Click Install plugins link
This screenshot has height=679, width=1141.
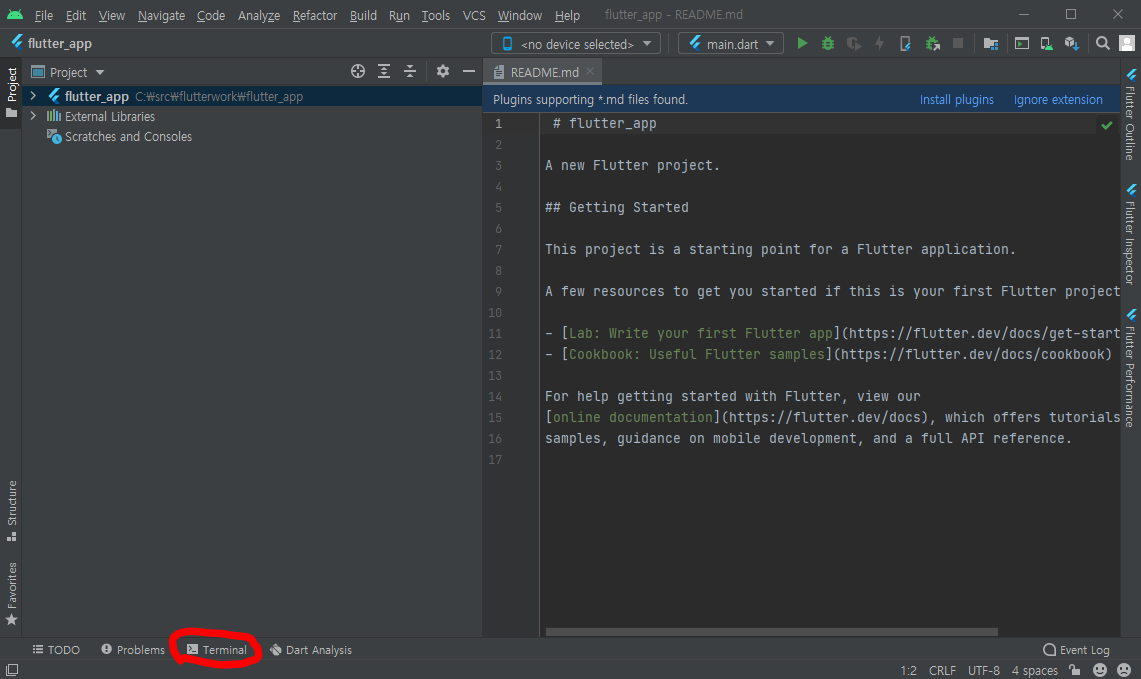point(956,100)
